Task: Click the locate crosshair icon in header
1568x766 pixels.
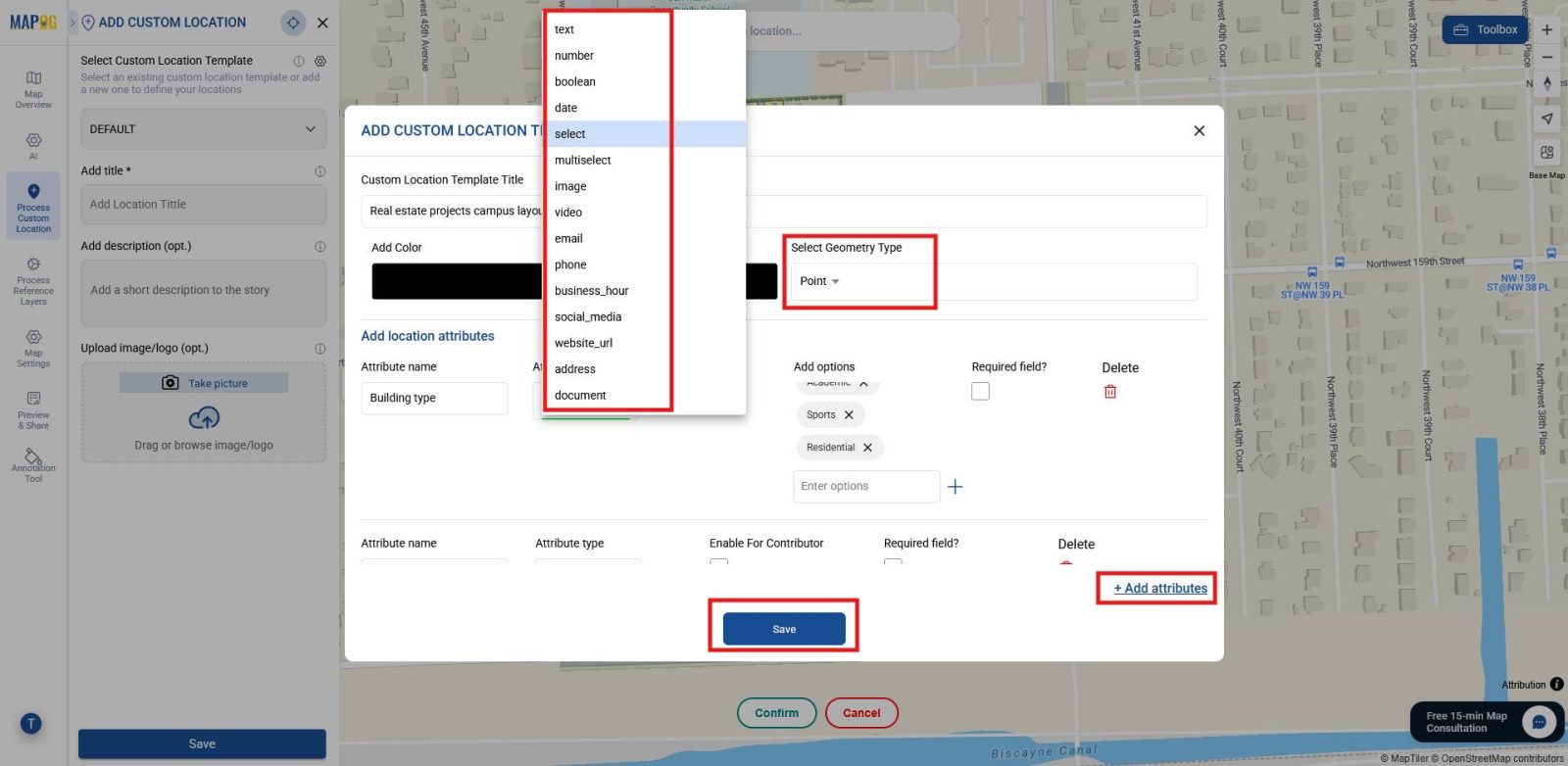Action: [x=292, y=23]
